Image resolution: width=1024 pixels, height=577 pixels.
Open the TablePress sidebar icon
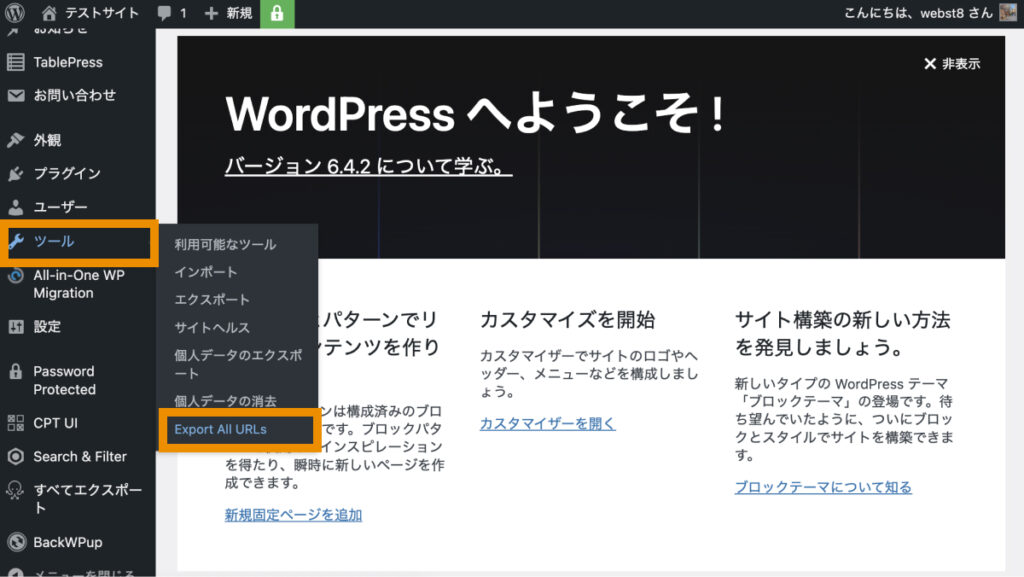pos(17,62)
